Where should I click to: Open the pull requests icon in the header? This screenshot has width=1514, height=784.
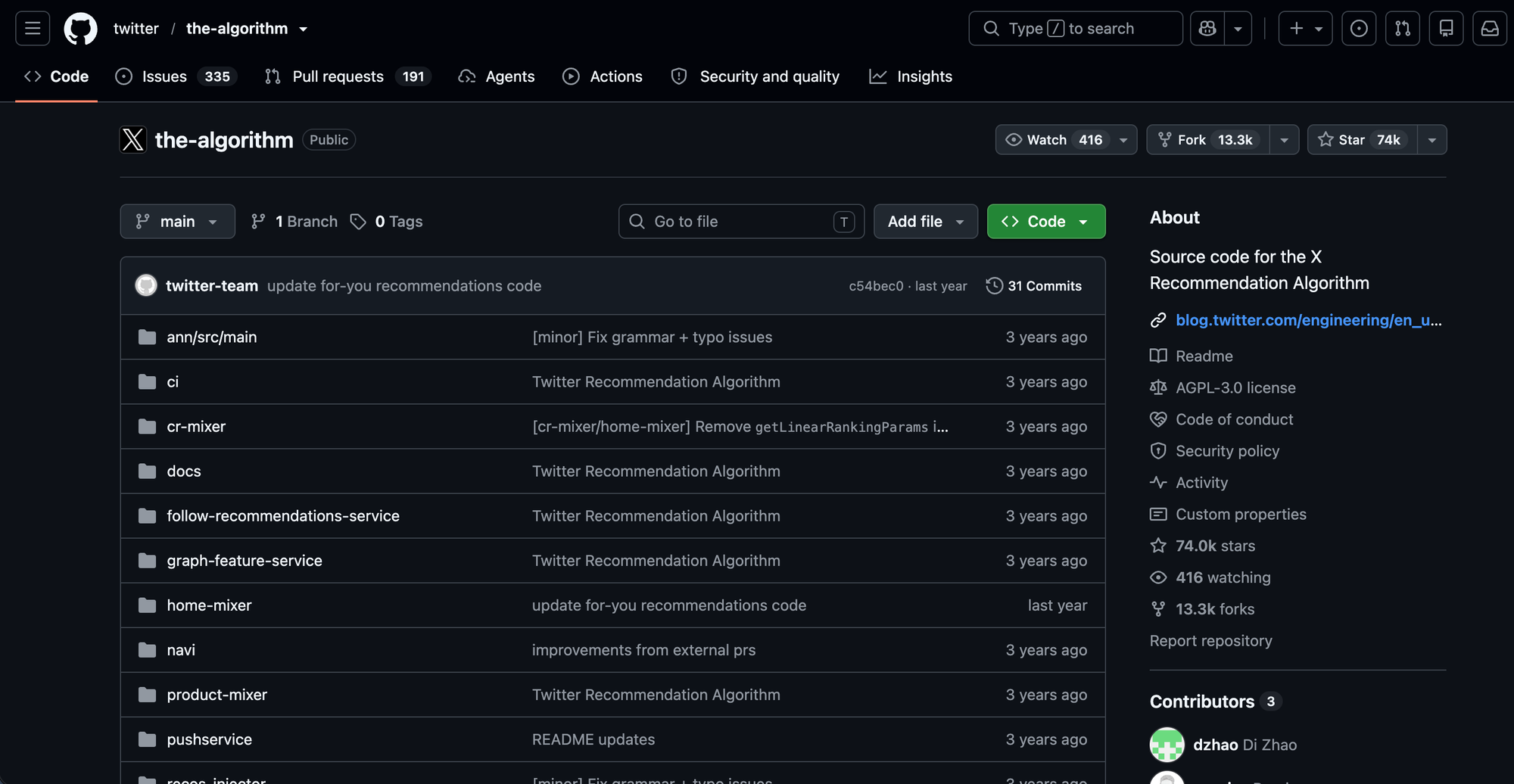click(x=1403, y=29)
